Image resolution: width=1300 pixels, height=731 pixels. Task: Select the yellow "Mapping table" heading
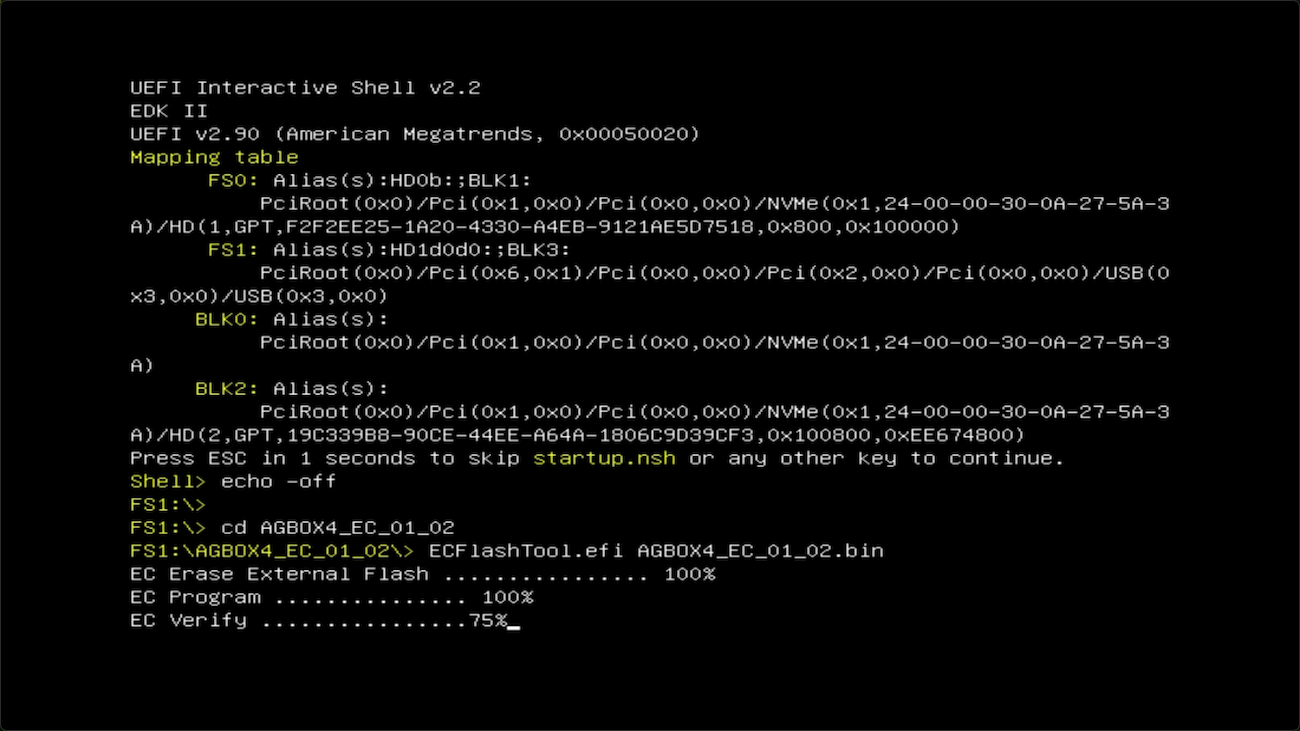(214, 157)
